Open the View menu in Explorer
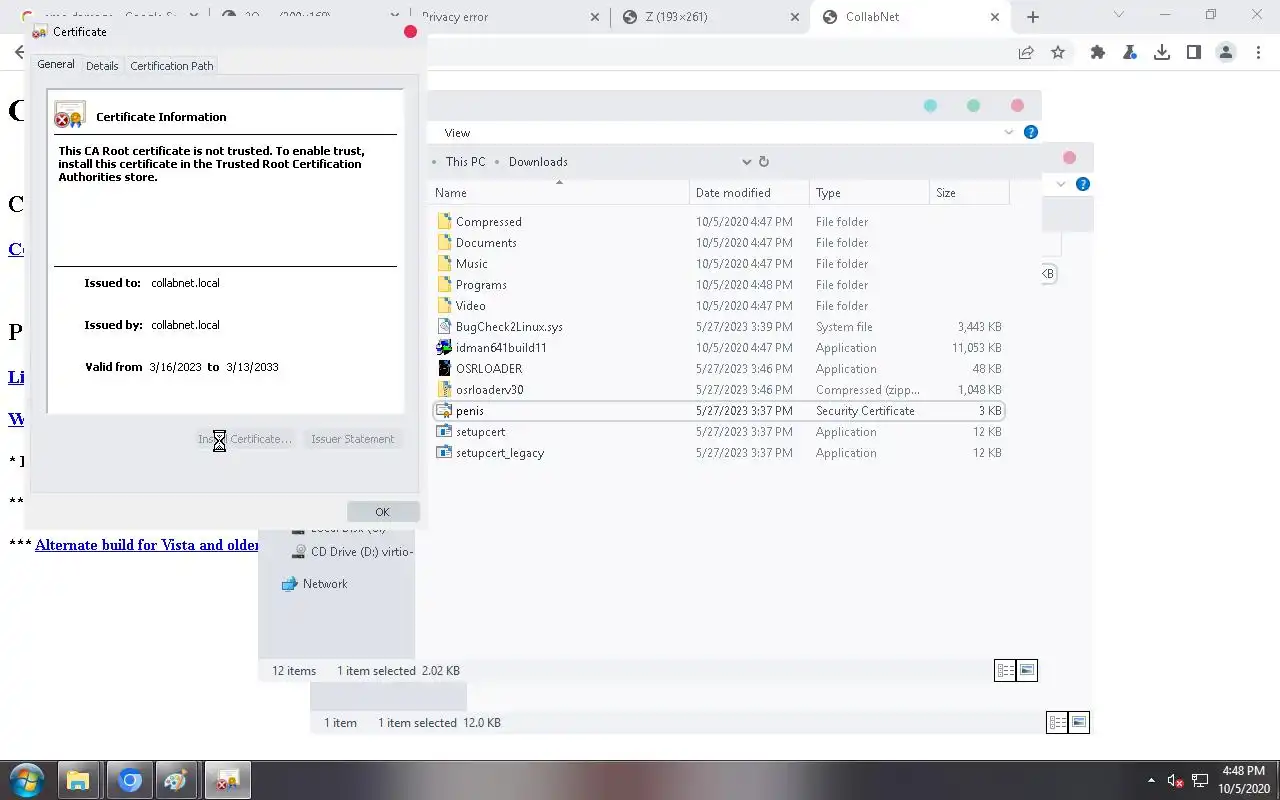 tap(457, 133)
